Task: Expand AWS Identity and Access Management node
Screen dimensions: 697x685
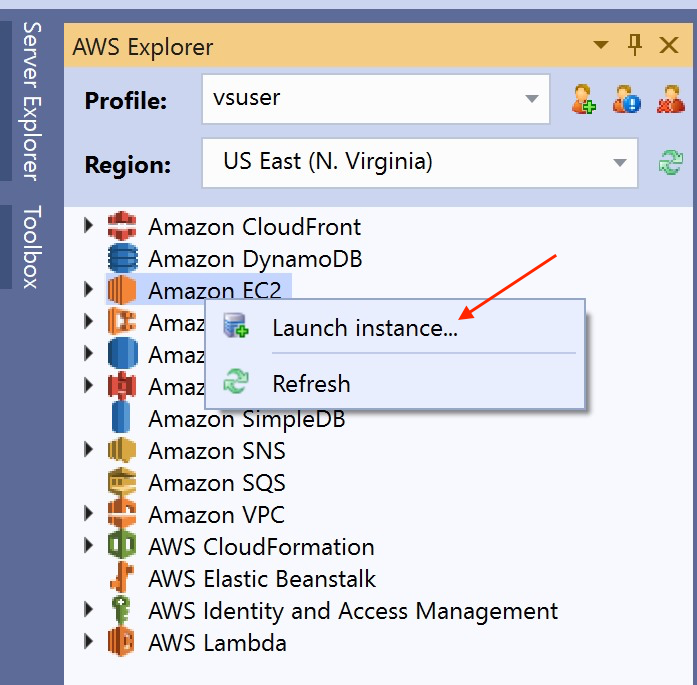Action: pos(88,609)
